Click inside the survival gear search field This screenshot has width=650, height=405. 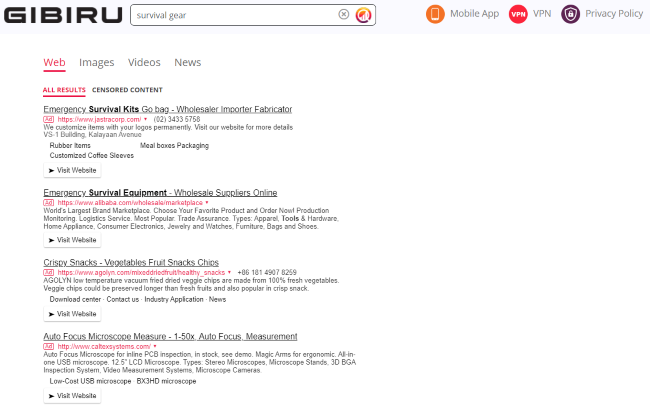pyautogui.click(x=230, y=16)
